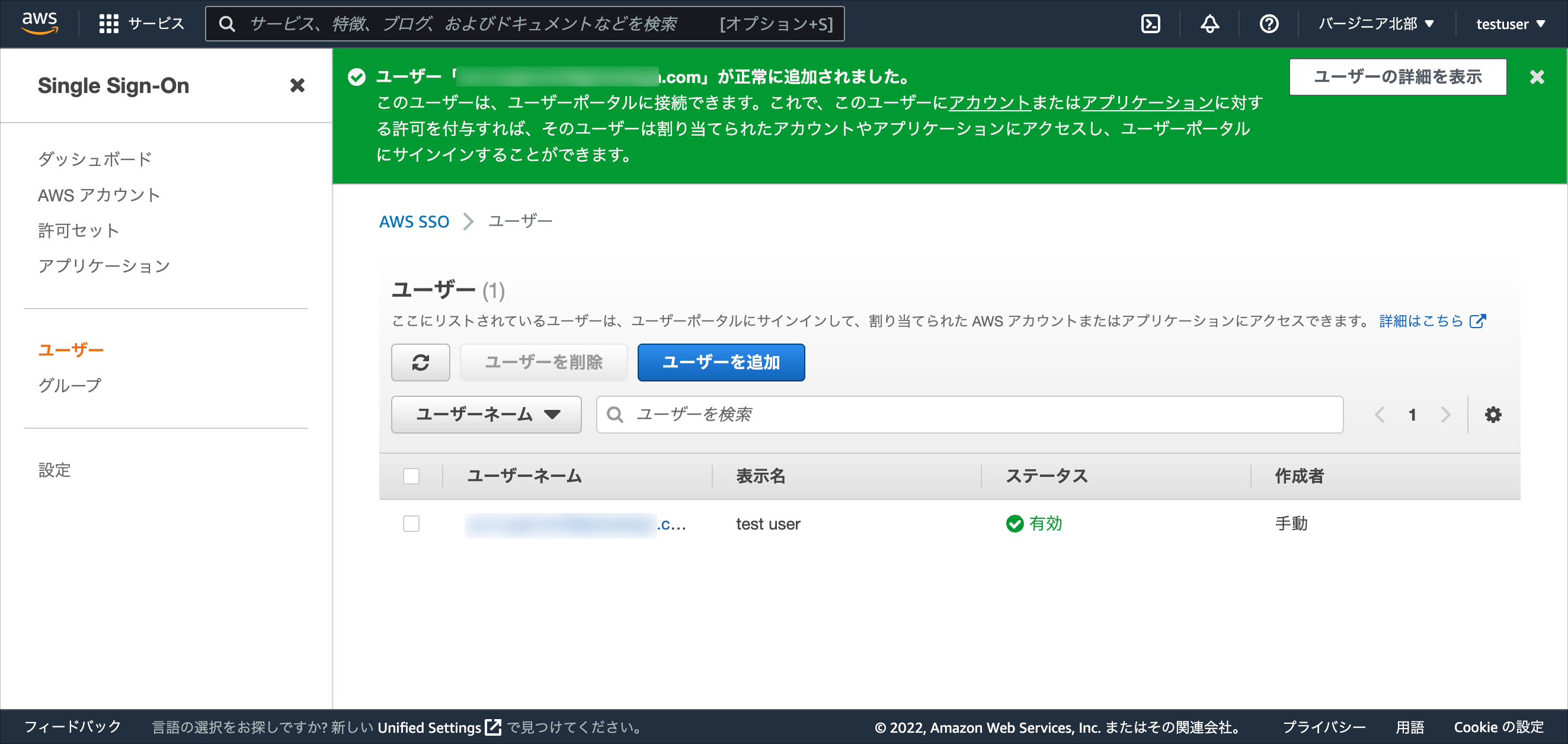Open the help question mark icon
The height and width of the screenshot is (744, 1568).
[1269, 24]
